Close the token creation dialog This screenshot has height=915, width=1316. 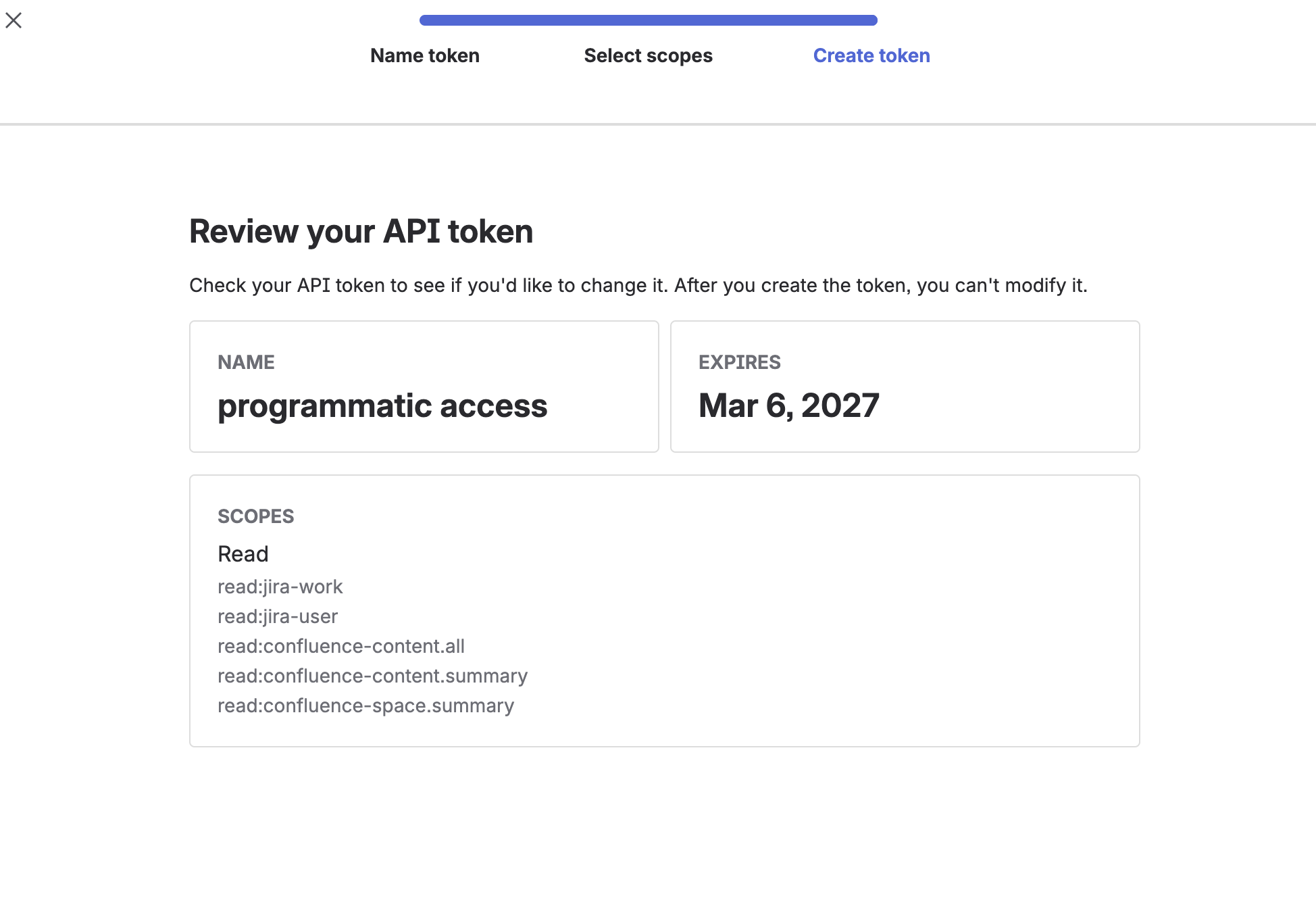14,20
